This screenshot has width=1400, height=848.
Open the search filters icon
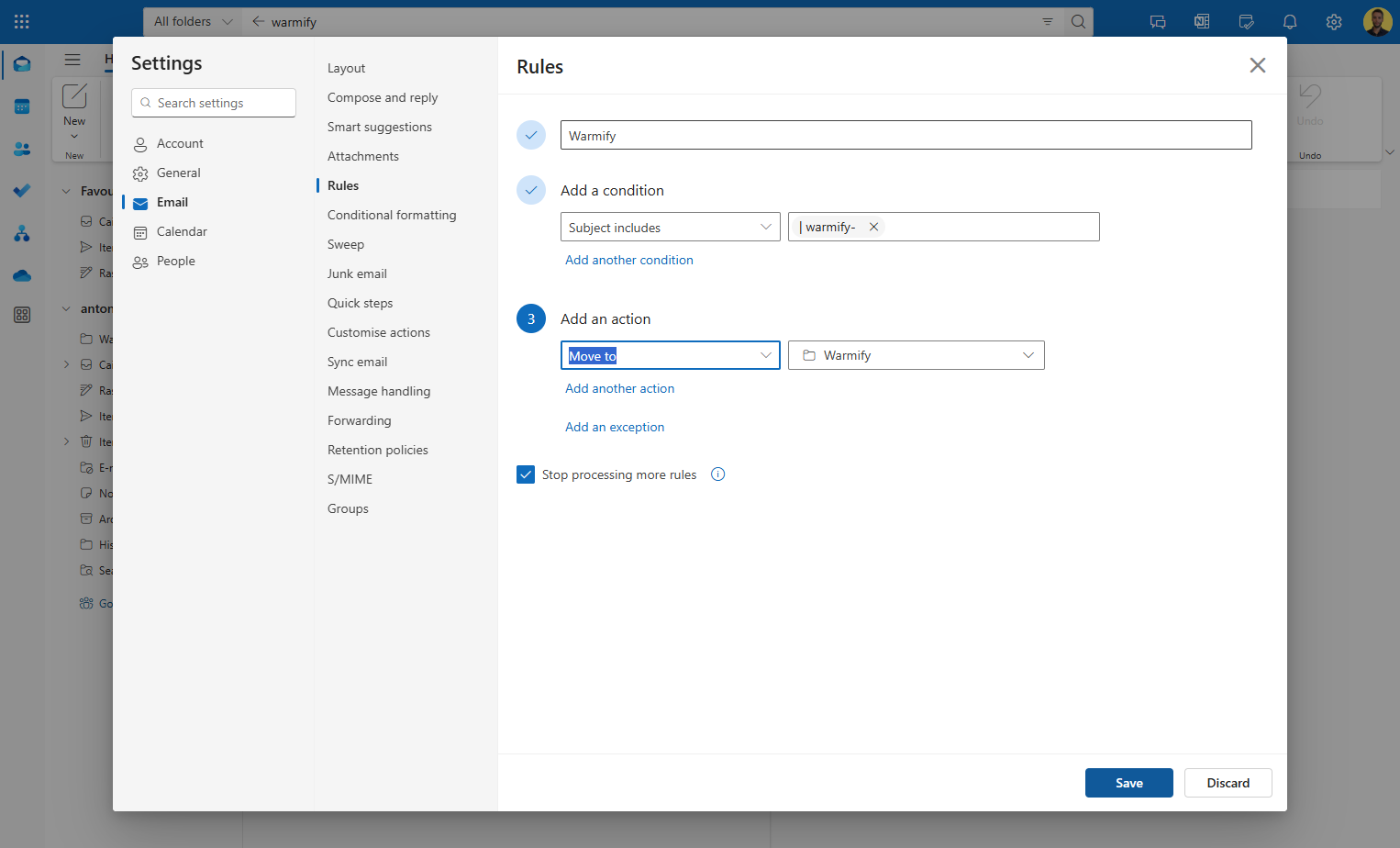point(1048,22)
